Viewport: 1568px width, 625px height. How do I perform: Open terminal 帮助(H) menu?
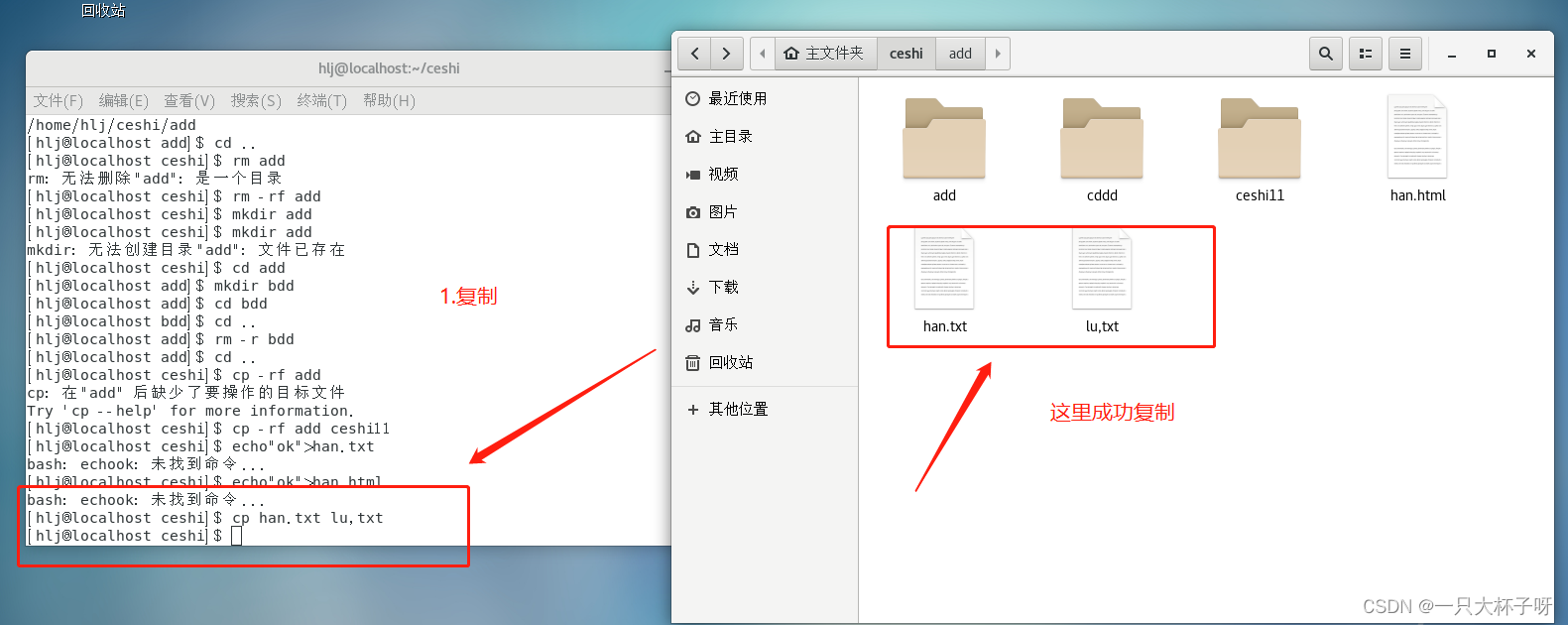point(389,100)
